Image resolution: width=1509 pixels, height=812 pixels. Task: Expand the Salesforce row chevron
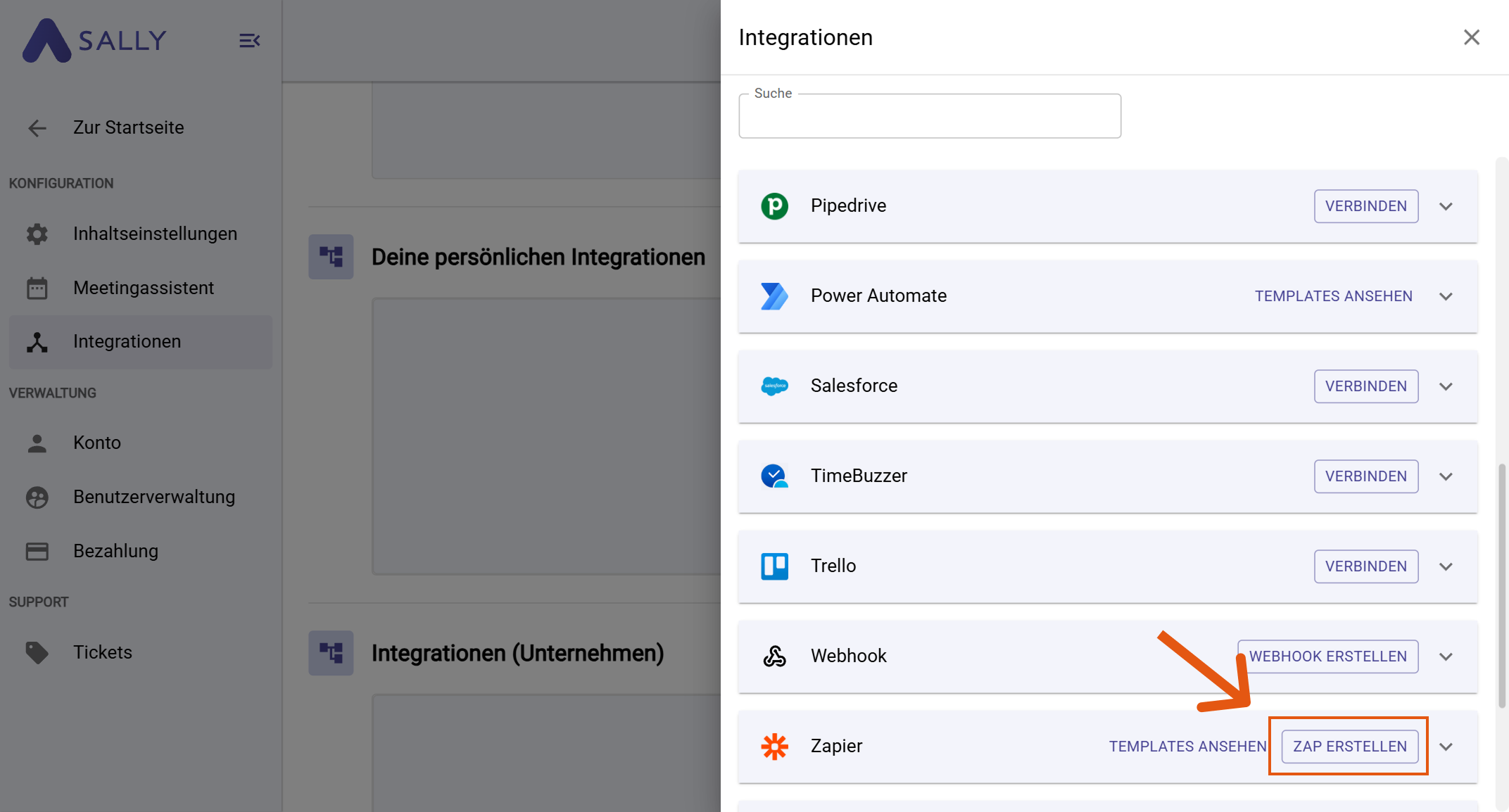[x=1446, y=386]
